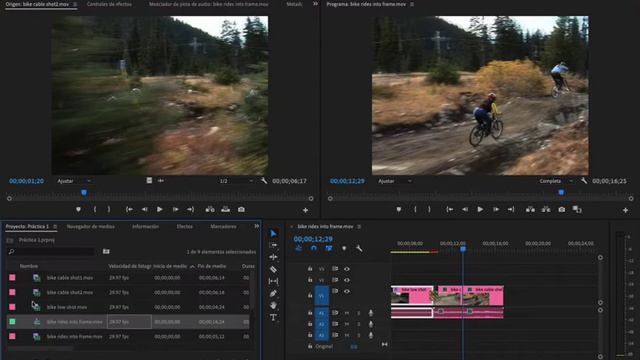The image size is (640, 360).
Task: Open Program monitor settings wrench
Action: click(x=584, y=180)
